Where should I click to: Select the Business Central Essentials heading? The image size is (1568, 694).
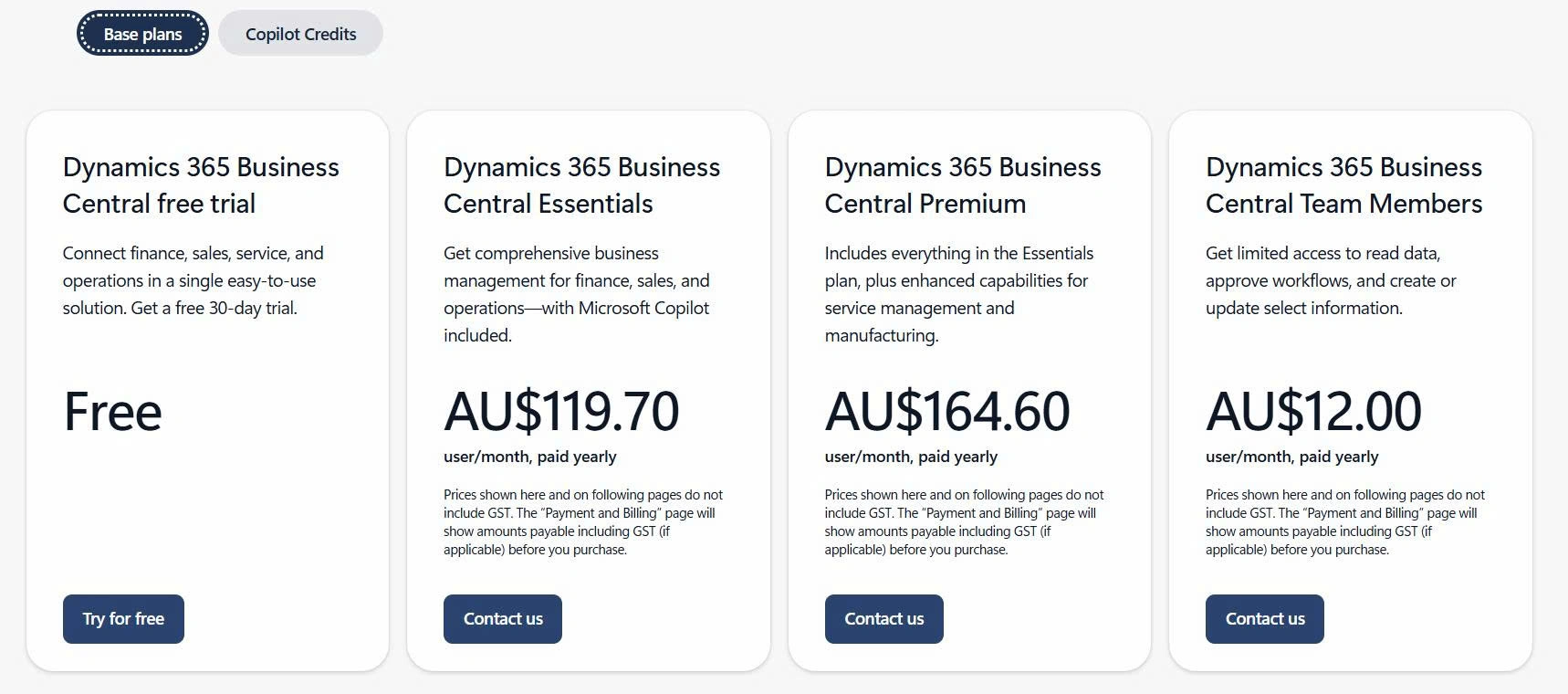pyautogui.click(x=580, y=185)
